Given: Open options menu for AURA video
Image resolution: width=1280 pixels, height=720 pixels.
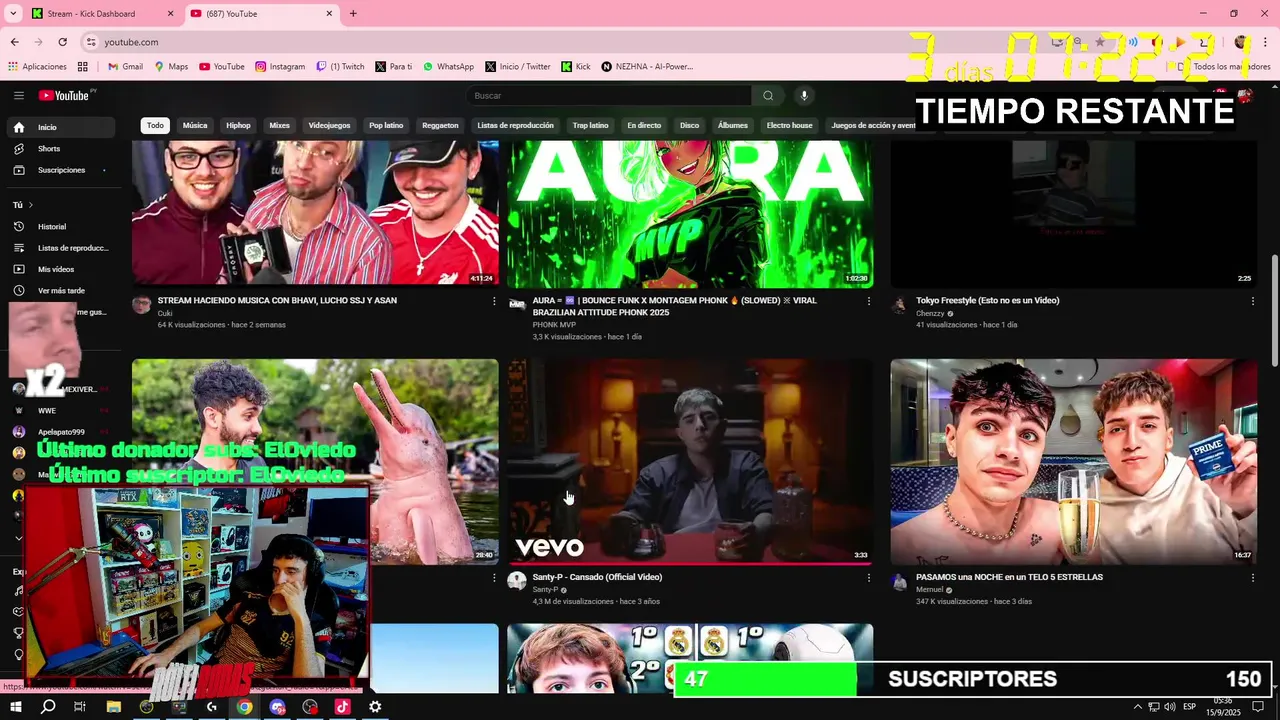Looking at the screenshot, I should point(868,301).
